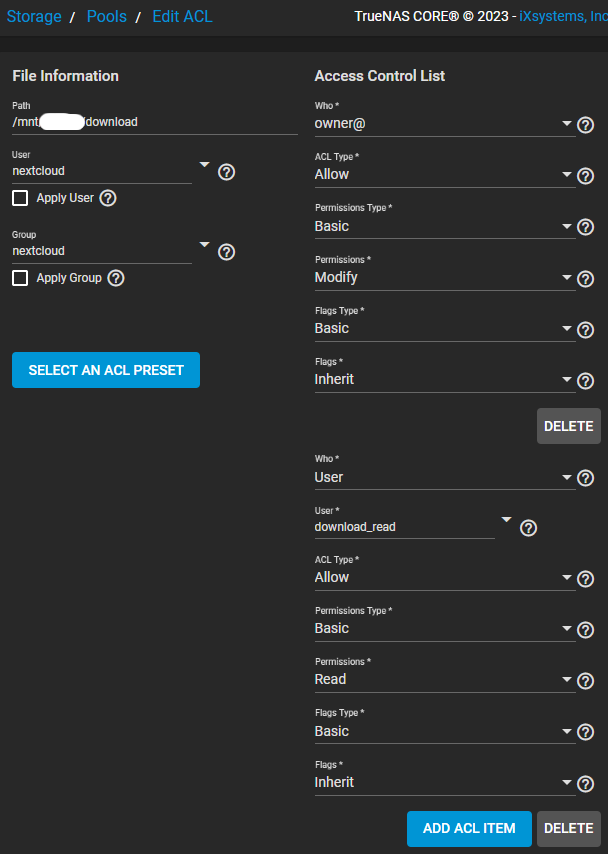Navigate to Pools in the breadcrumb
Screen dimensions: 608x854
point(107,17)
